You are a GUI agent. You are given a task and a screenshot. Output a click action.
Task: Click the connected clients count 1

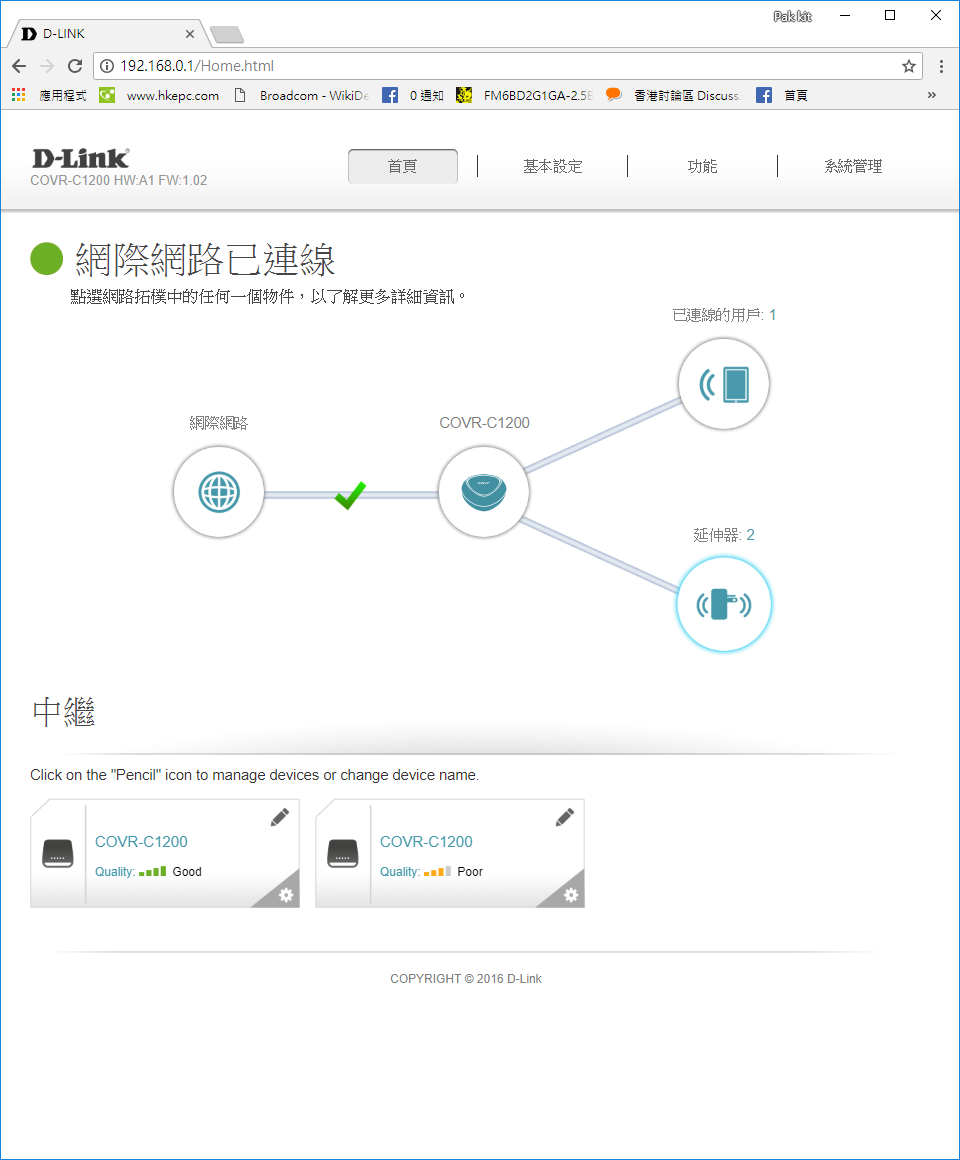772,315
